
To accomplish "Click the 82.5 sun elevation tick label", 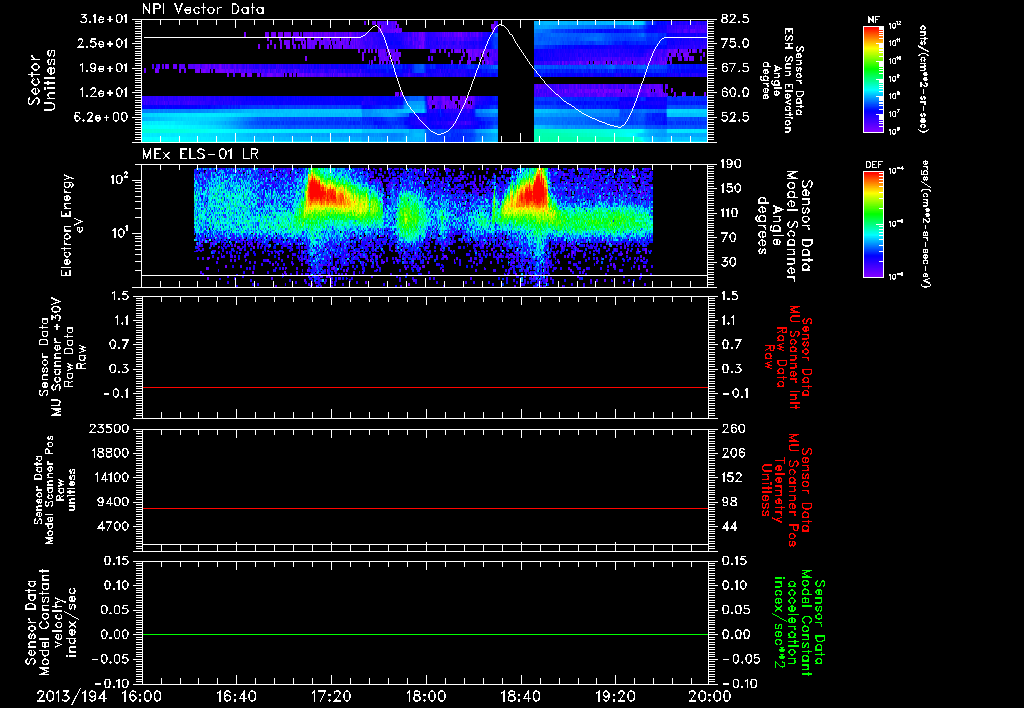I will [x=736, y=19].
